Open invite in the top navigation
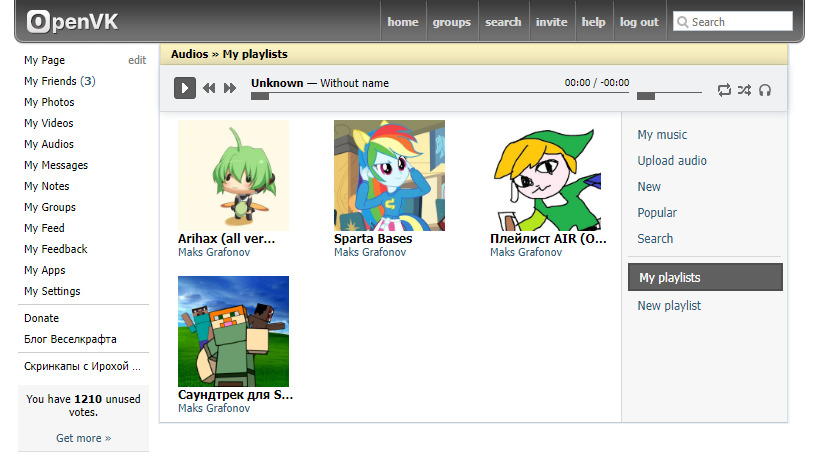The height and width of the screenshot is (469, 821). pyautogui.click(x=551, y=22)
